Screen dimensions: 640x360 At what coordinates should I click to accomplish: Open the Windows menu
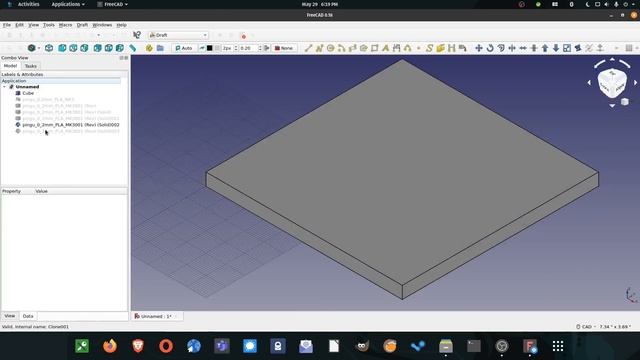click(x=102, y=25)
